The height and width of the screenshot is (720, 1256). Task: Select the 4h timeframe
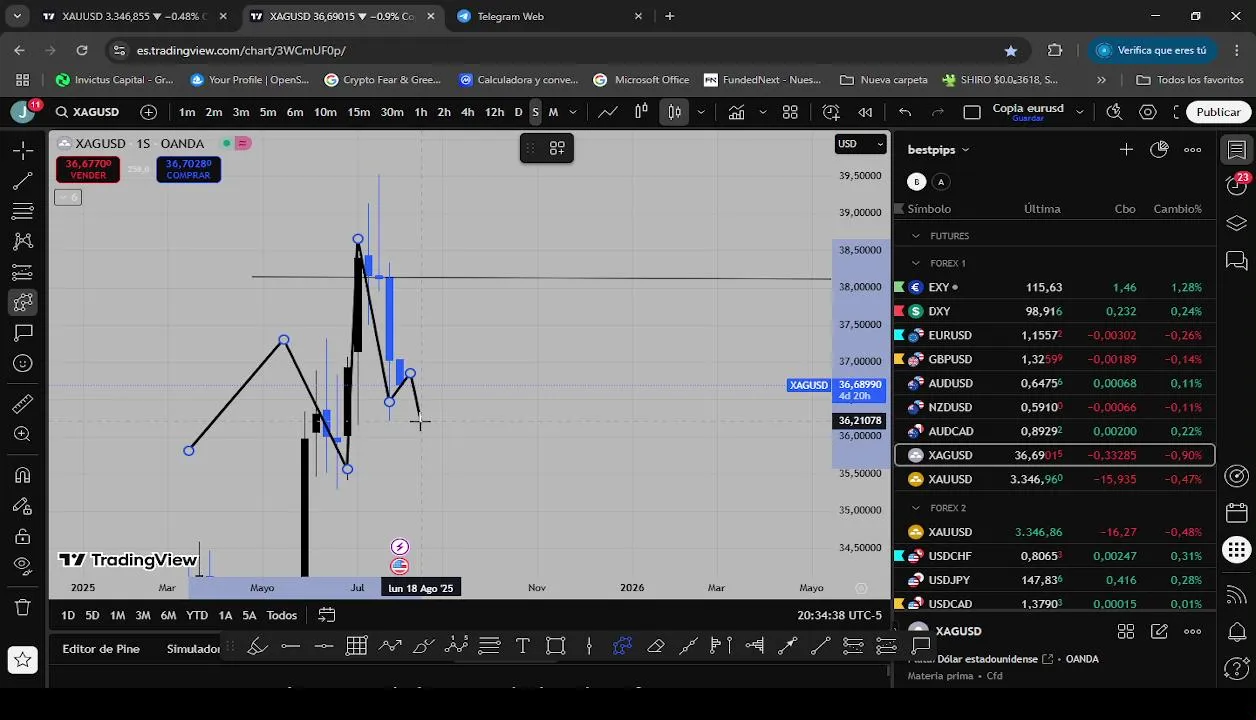pyautogui.click(x=467, y=112)
